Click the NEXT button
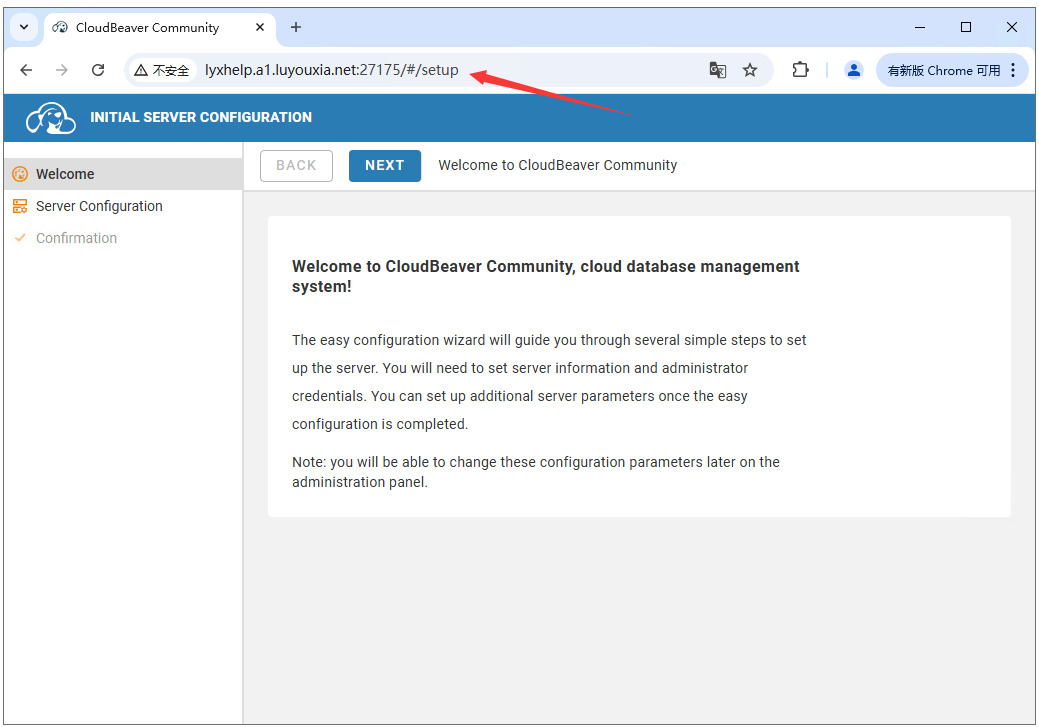Image resolution: width=1039 pixels, height=727 pixels. click(x=385, y=166)
